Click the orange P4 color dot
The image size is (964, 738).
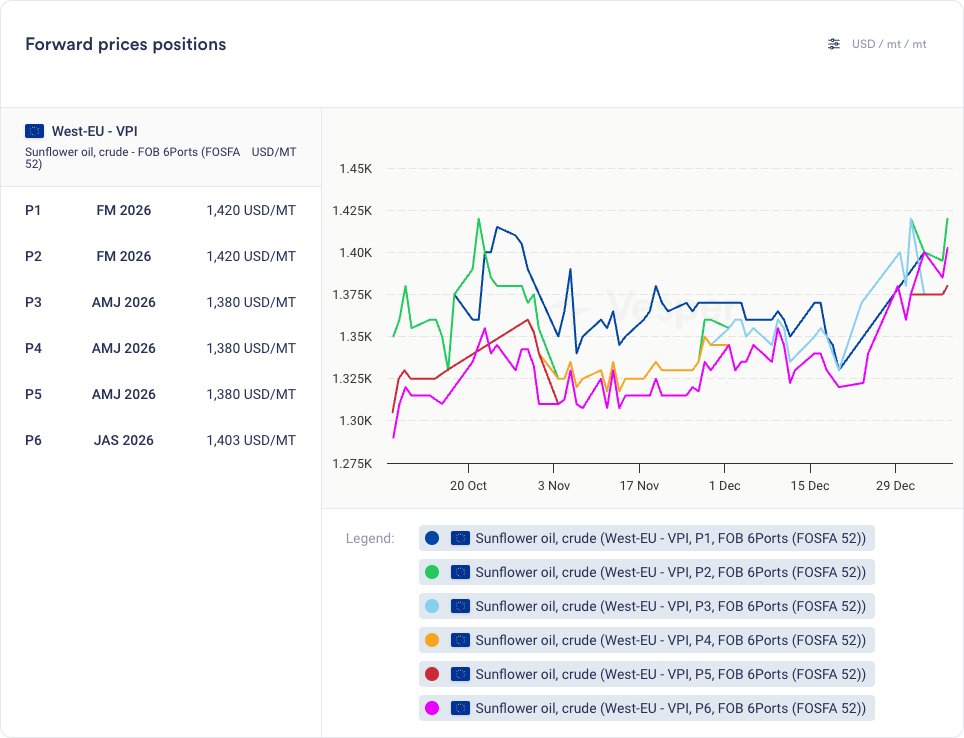point(432,640)
